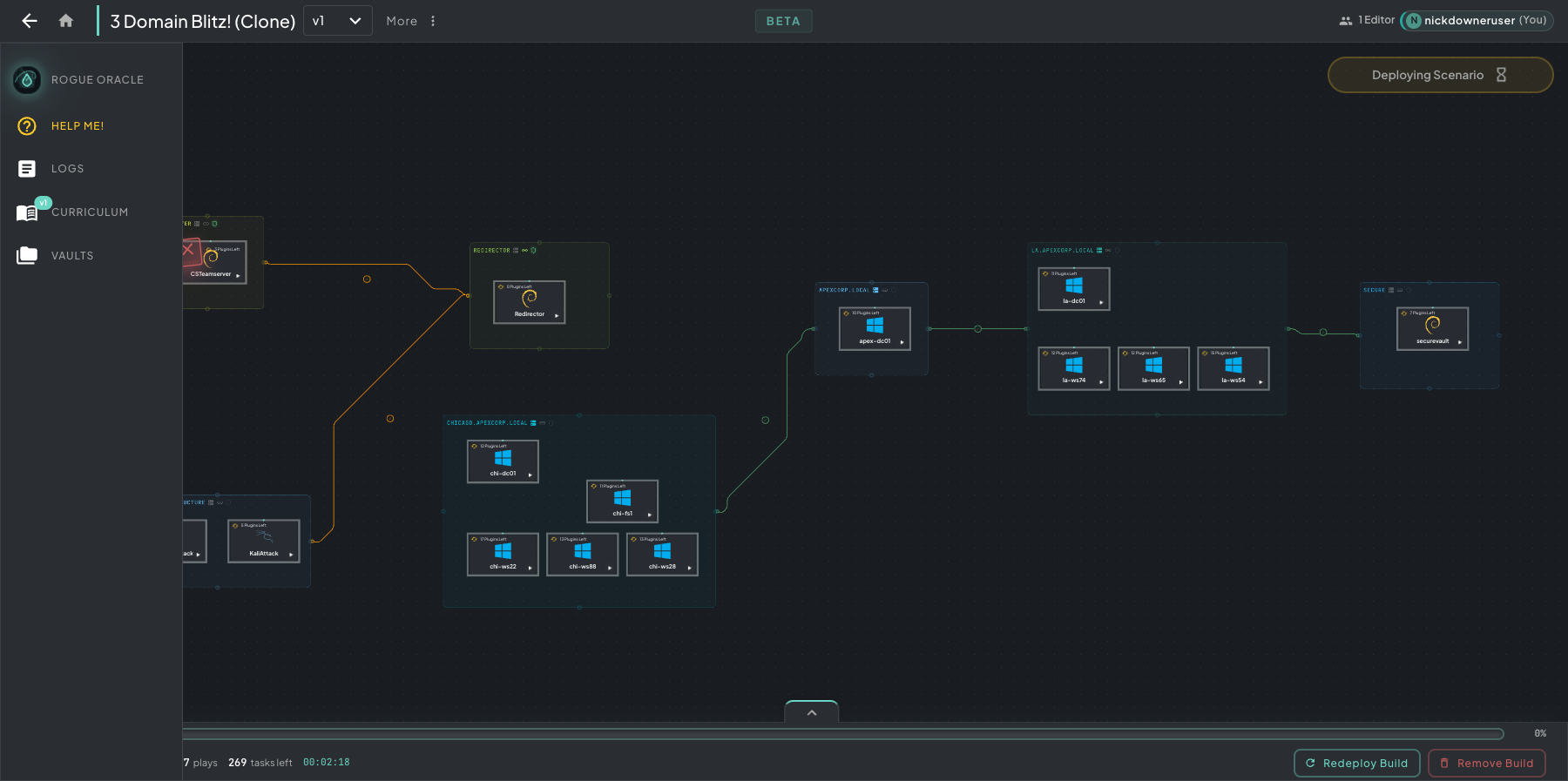Expand the chi-ws22 node play arrow
The image size is (1568, 781).
coord(530,569)
